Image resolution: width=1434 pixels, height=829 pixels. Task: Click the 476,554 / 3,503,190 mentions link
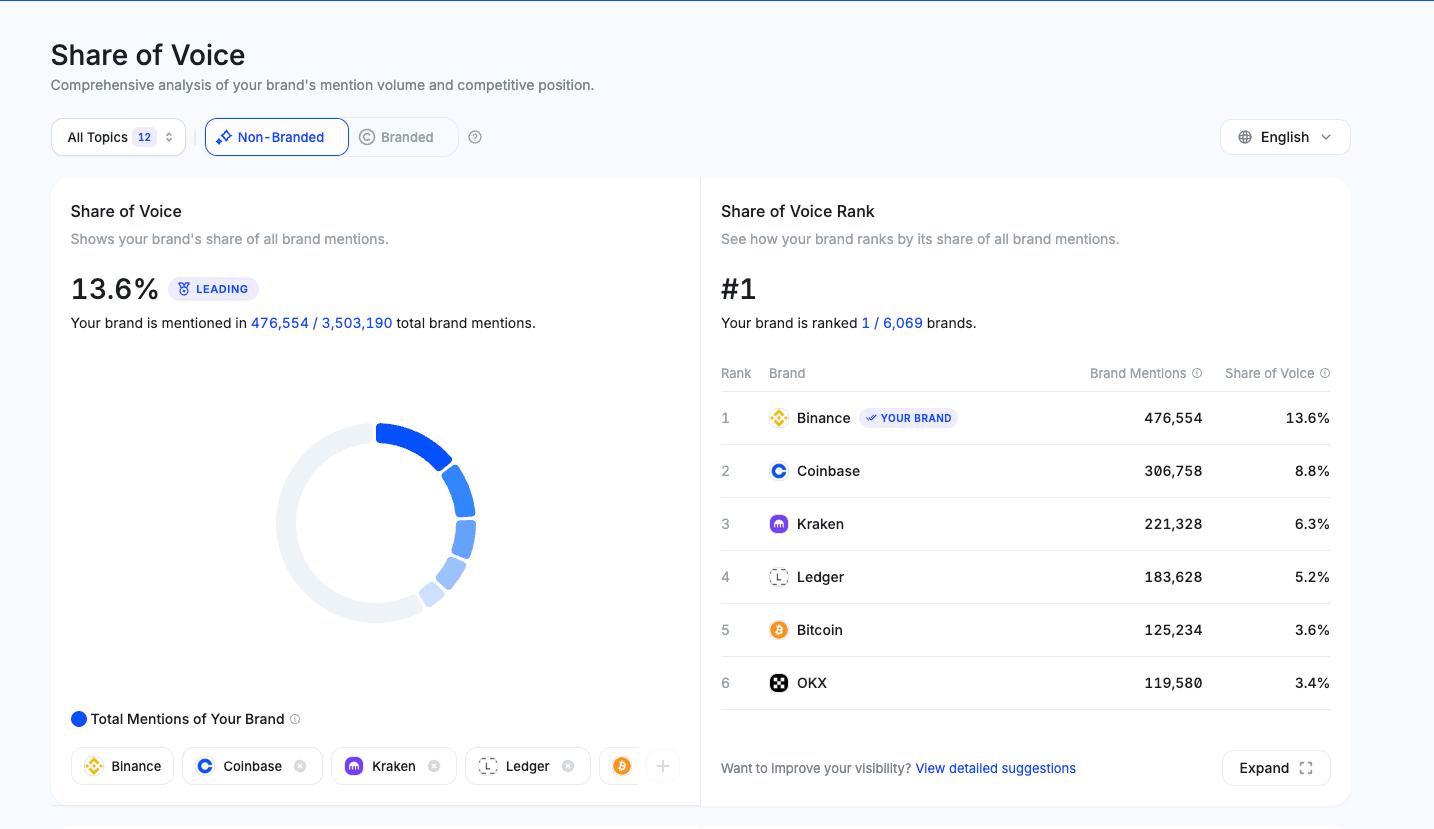321,323
